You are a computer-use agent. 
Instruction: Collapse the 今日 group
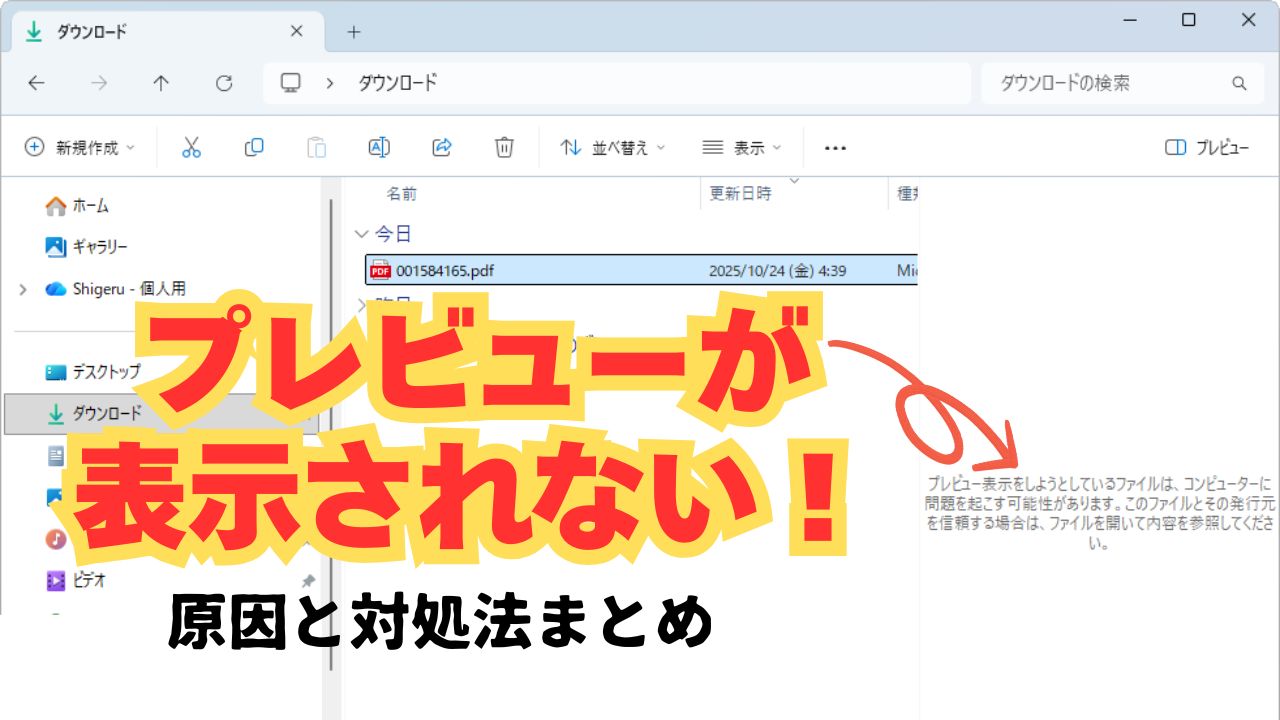coord(361,234)
